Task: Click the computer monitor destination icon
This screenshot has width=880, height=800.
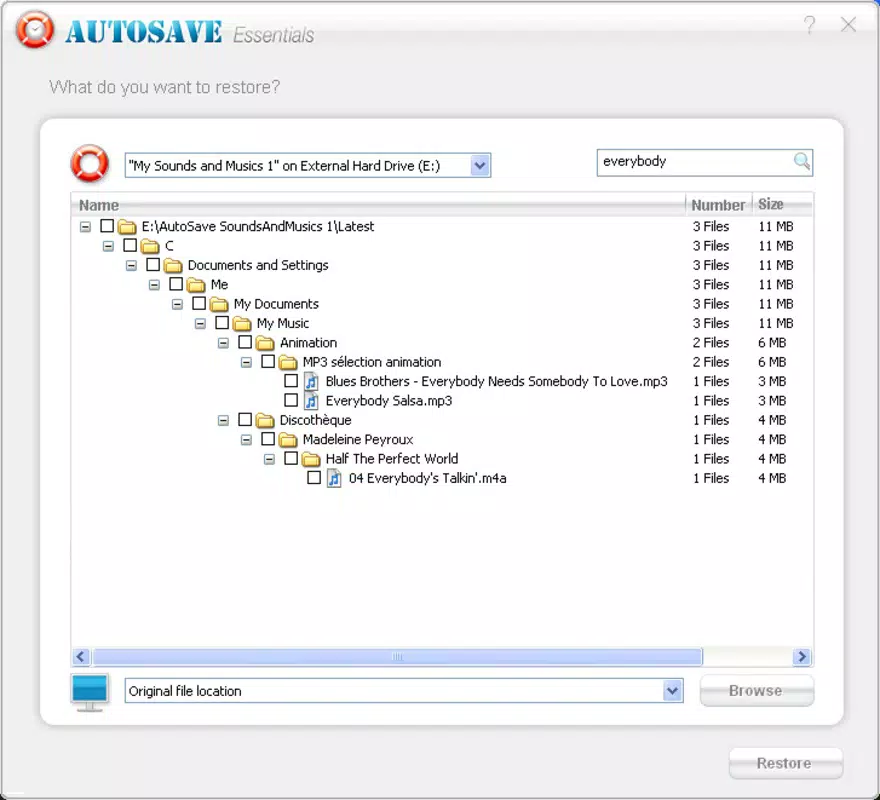Action: (89, 693)
